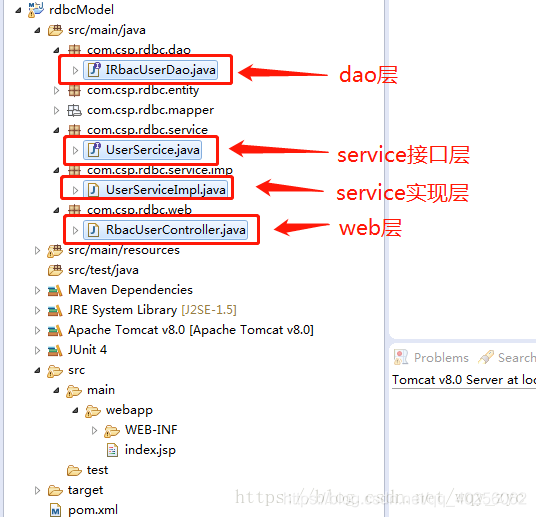Expand the src/main/resources folder
The image size is (536, 517).
point(37,251)
